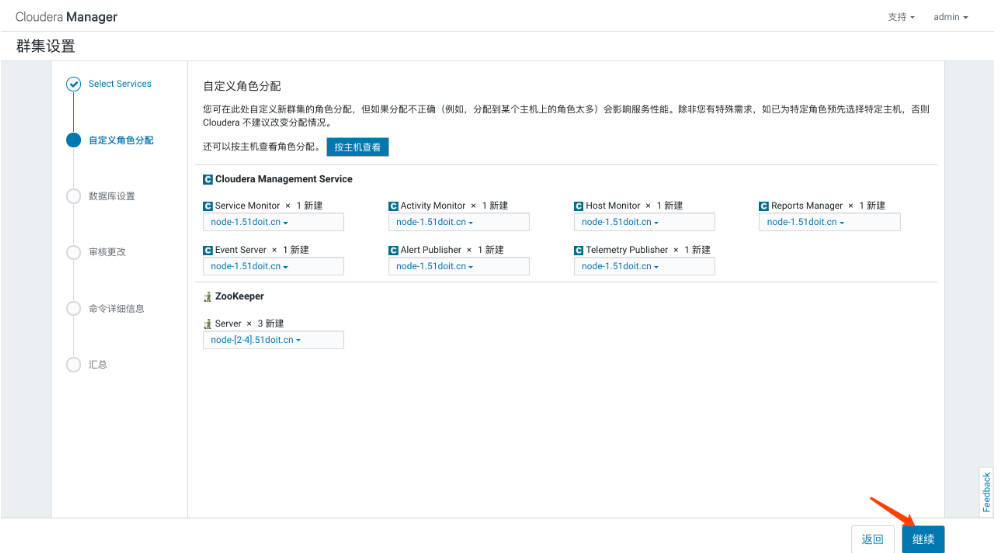Click the Server × 3 新建 label
1005x553 pixels.
pos(249,324)
